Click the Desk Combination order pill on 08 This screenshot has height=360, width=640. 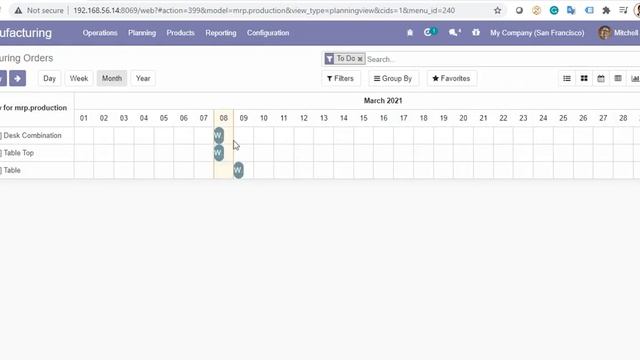(x=219, y=136)
